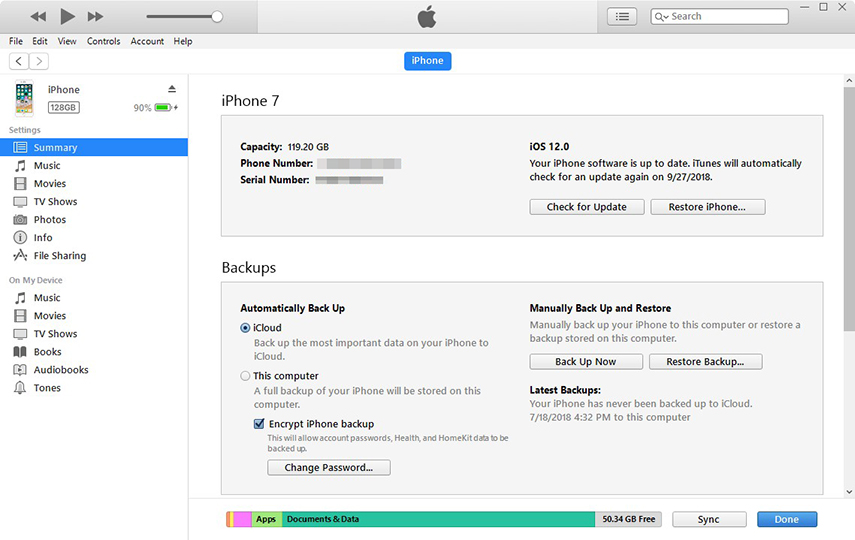Go back with the left arrow button
Viewport: 855px width, 540px height.
[x=19, y=61]
